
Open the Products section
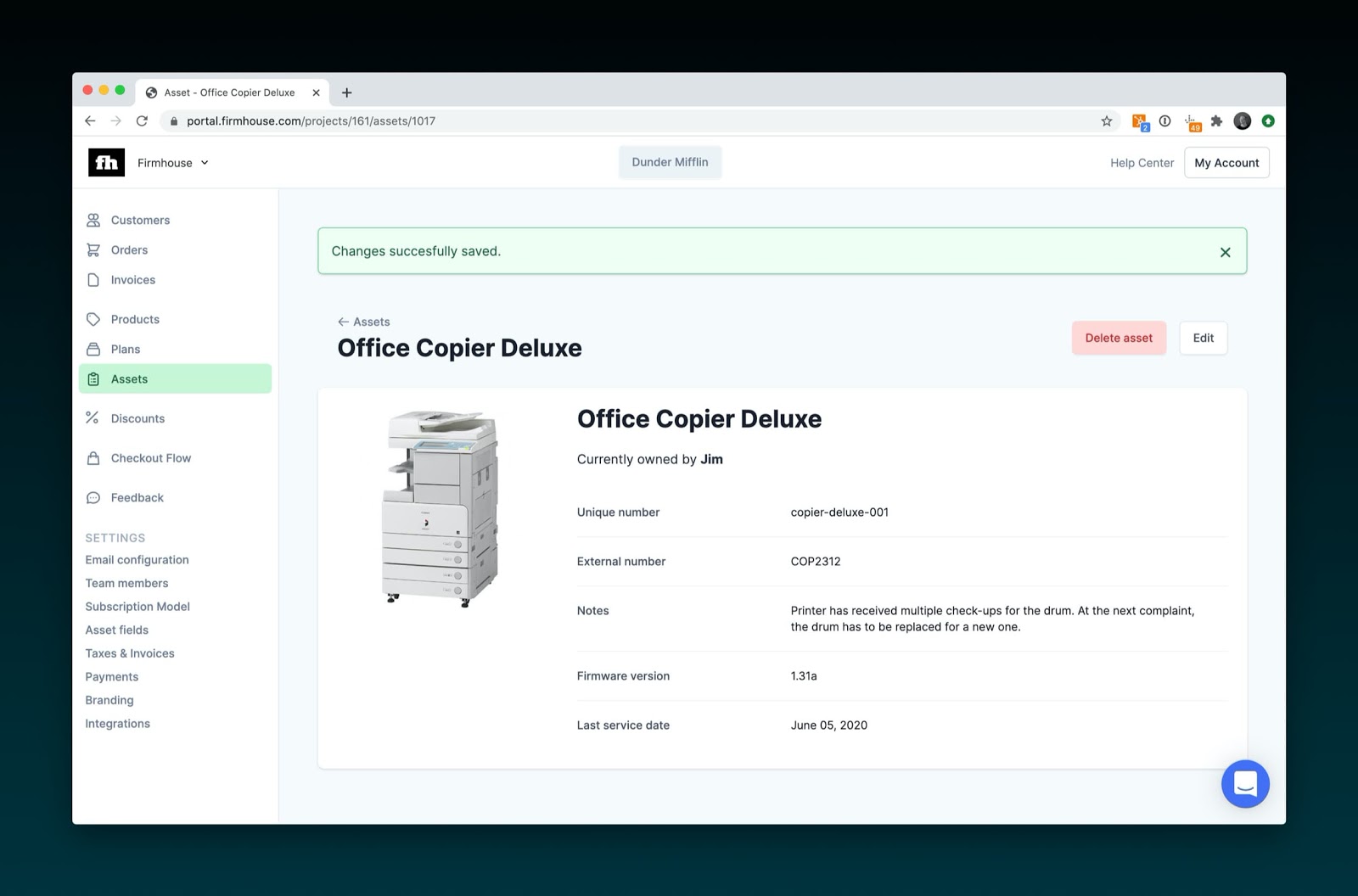coord(135,319)
